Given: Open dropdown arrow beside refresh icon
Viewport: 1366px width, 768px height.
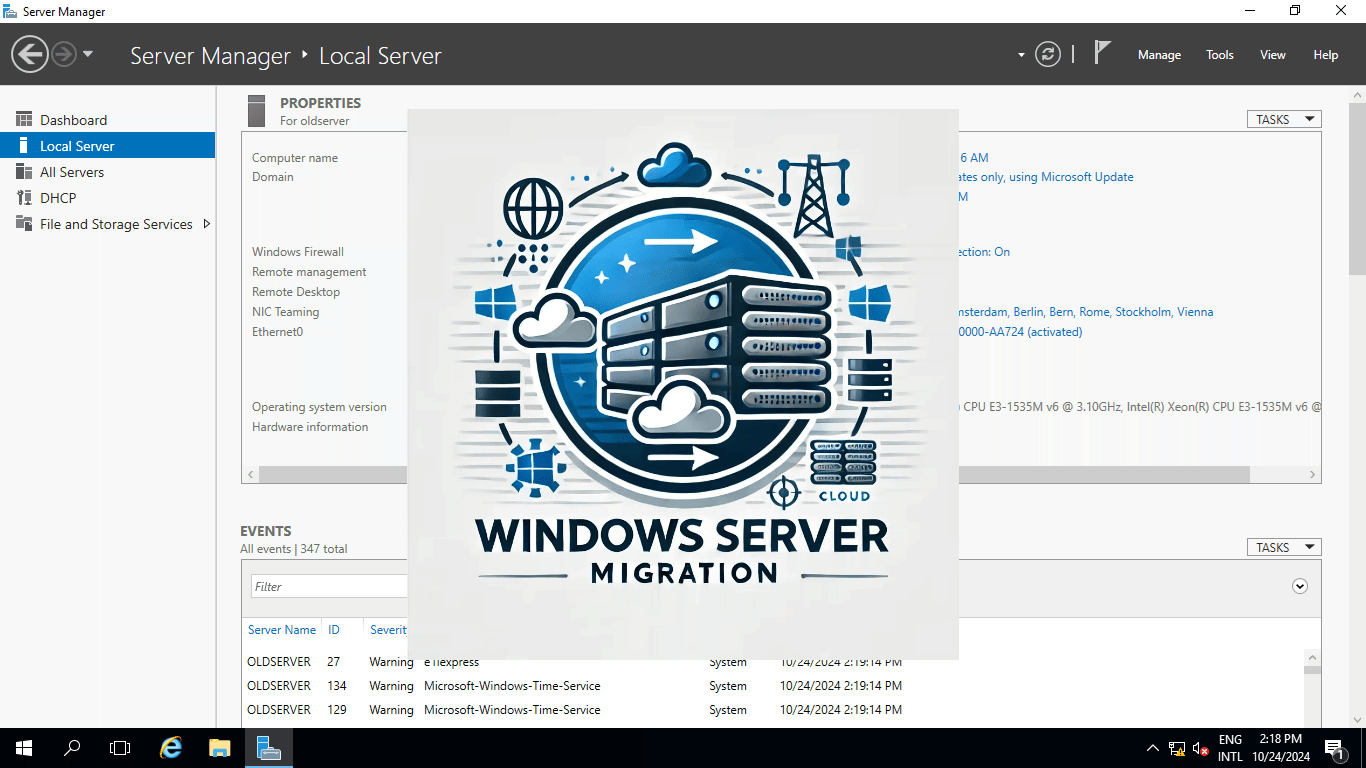Looking at the screenshot, I should [x=1021, y=55].
